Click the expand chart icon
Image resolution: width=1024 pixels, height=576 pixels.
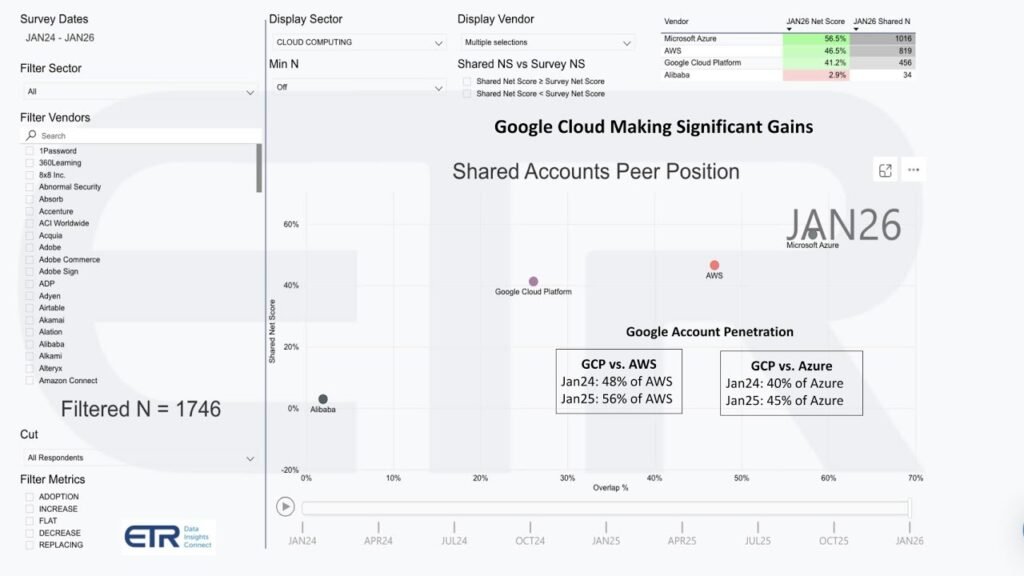[x=884, y=170]
